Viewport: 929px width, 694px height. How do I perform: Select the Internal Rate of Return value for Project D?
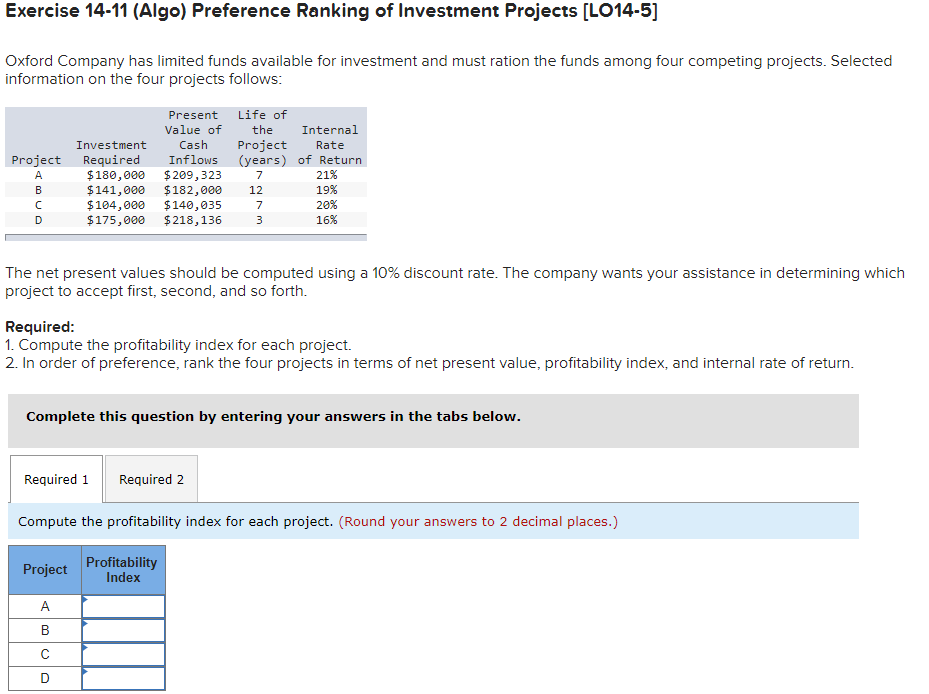tap(328, 219)
